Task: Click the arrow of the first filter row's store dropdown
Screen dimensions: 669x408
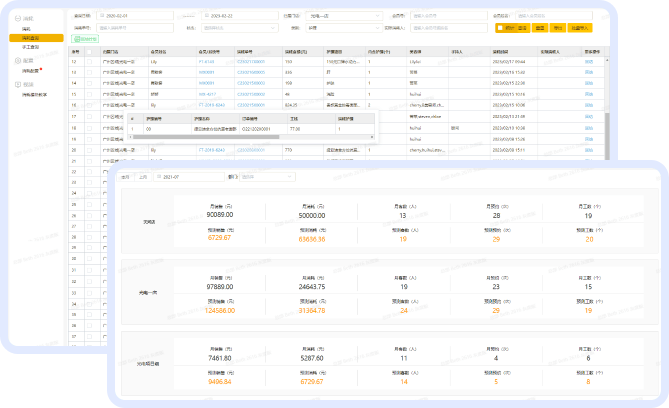Action: [x=377, y=16]
